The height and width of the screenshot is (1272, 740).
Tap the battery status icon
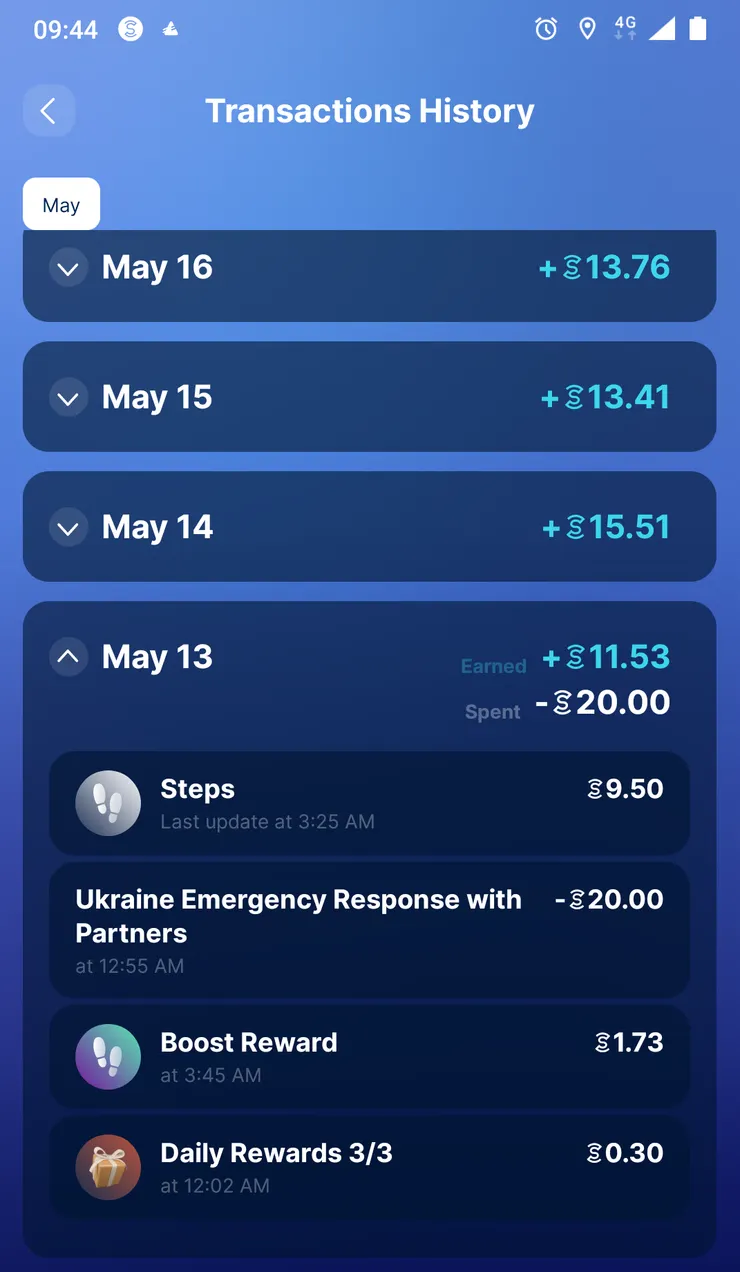click(x=698, y=29)
